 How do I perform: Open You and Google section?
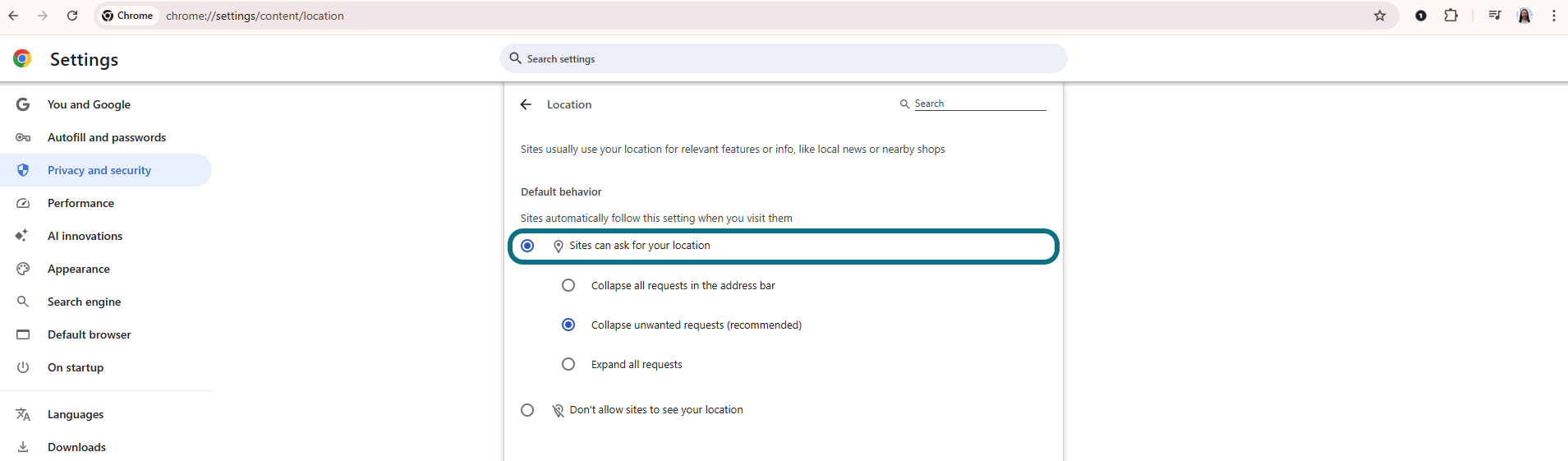(106, 104)
